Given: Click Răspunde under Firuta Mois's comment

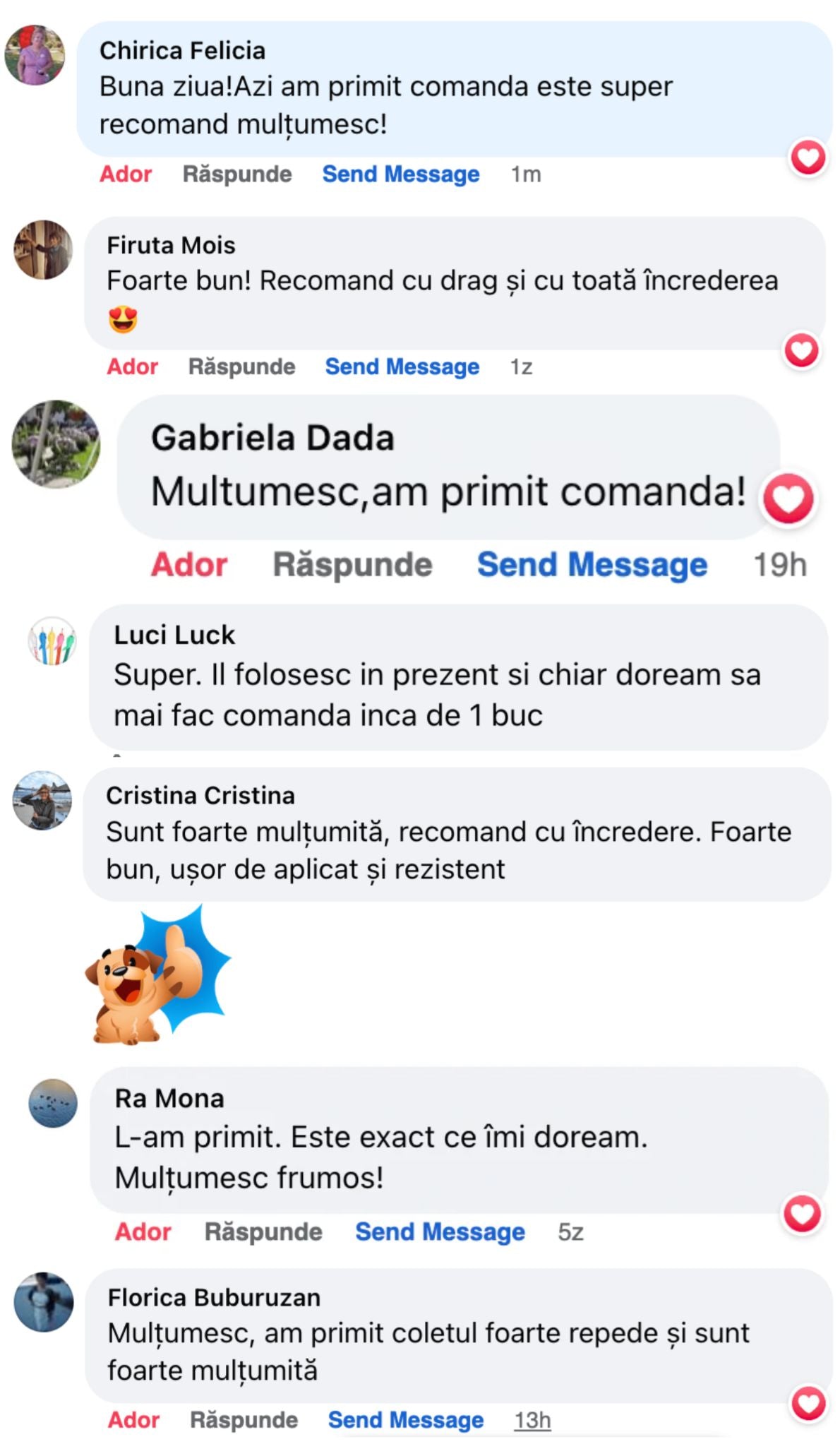Looking at the screenshot, I should 241,367.
